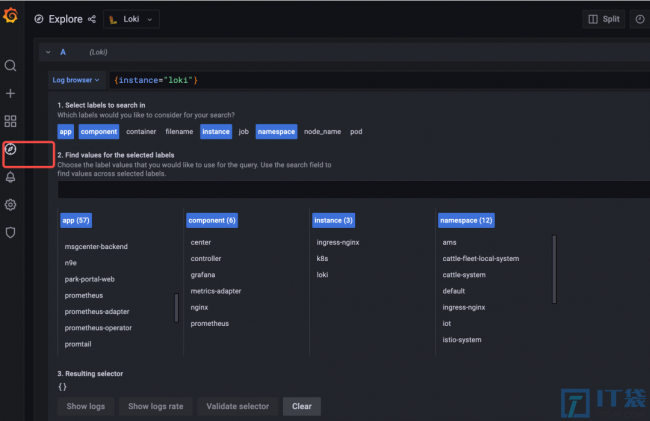Image resolution: width=650 pixels, height=421 pixels.
Task: Click the app (57) column header
Action: pos(76,220)
